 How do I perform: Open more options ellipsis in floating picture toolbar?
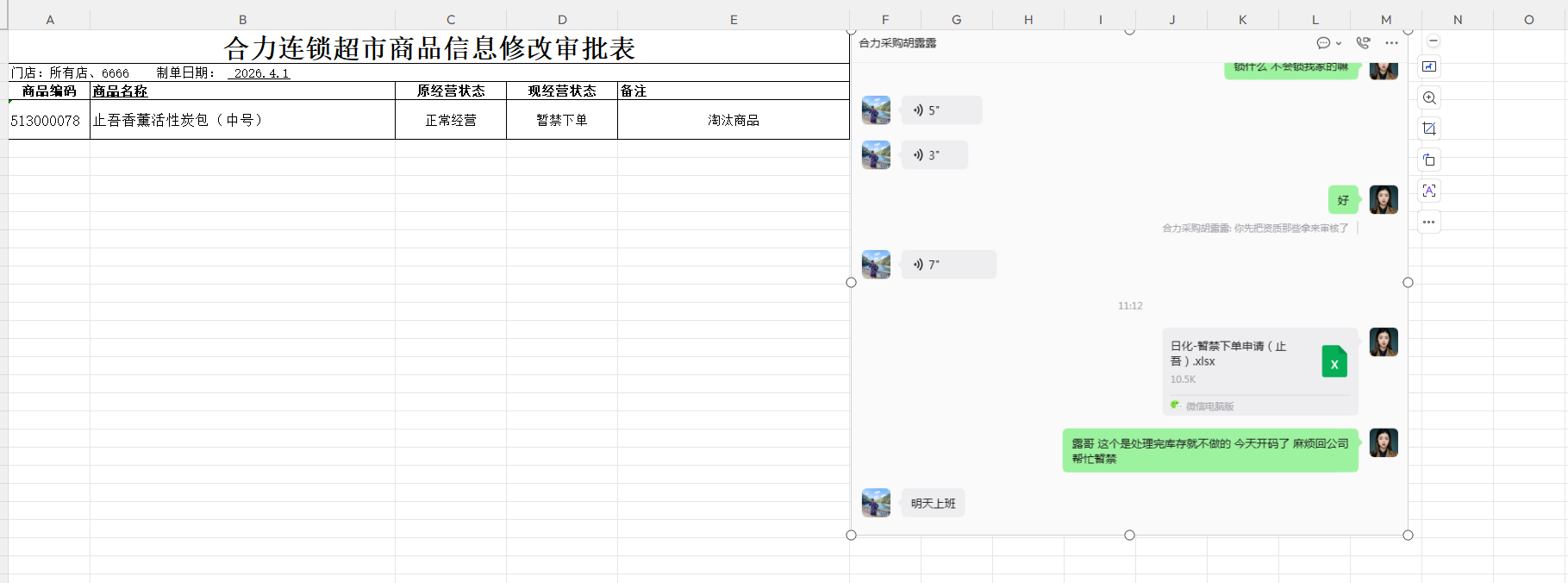(x=1429, y=222)
